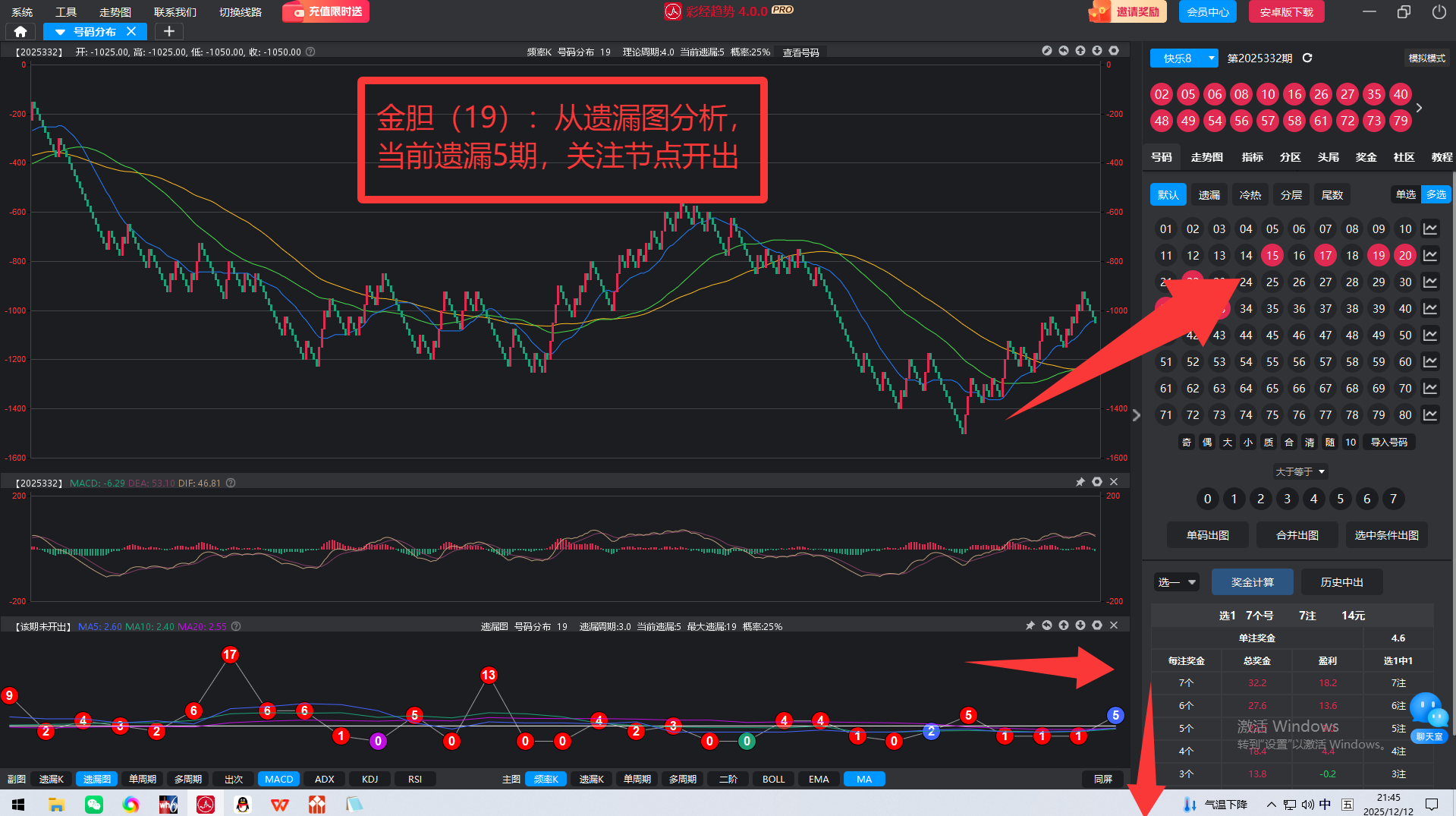This screenshot has width=1456, height=816.
Task: Click the 合并出图 button
Action: [x=1297, y=535]
